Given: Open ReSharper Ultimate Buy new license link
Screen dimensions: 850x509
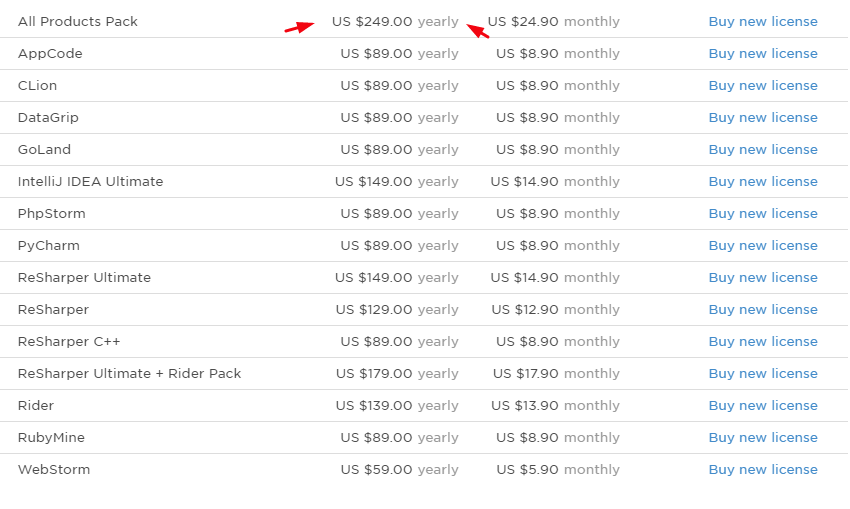Looking at the screenshot, I should (763, 278).
